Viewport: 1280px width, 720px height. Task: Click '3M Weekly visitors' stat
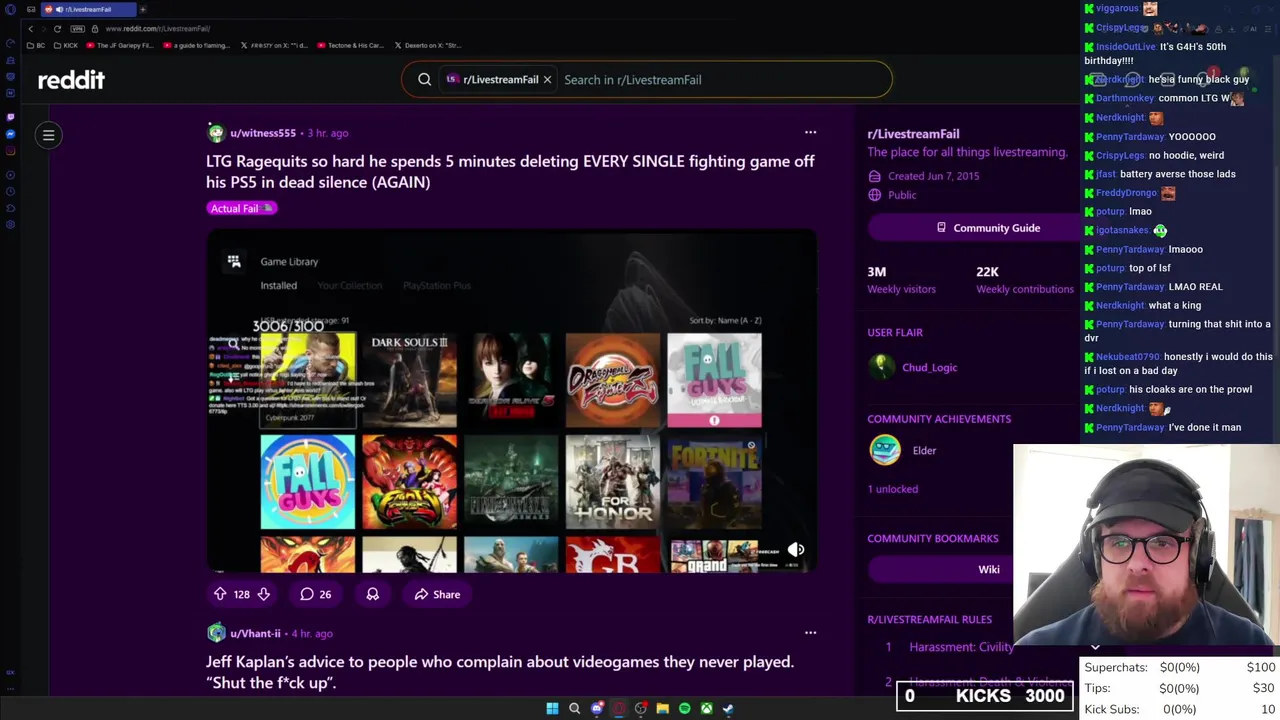901,280
